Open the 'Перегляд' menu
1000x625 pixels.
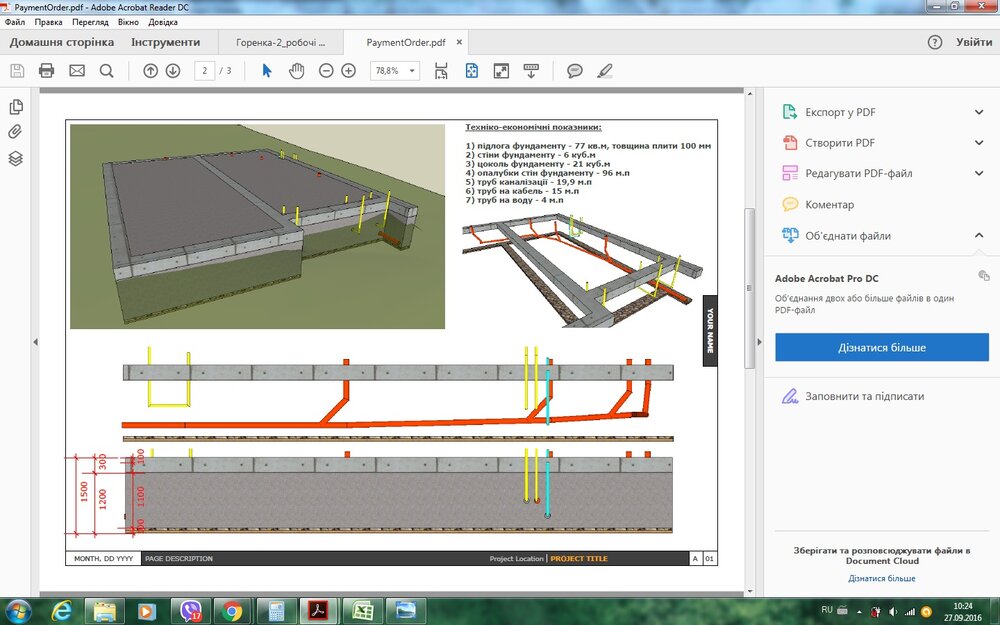point(90,21)
